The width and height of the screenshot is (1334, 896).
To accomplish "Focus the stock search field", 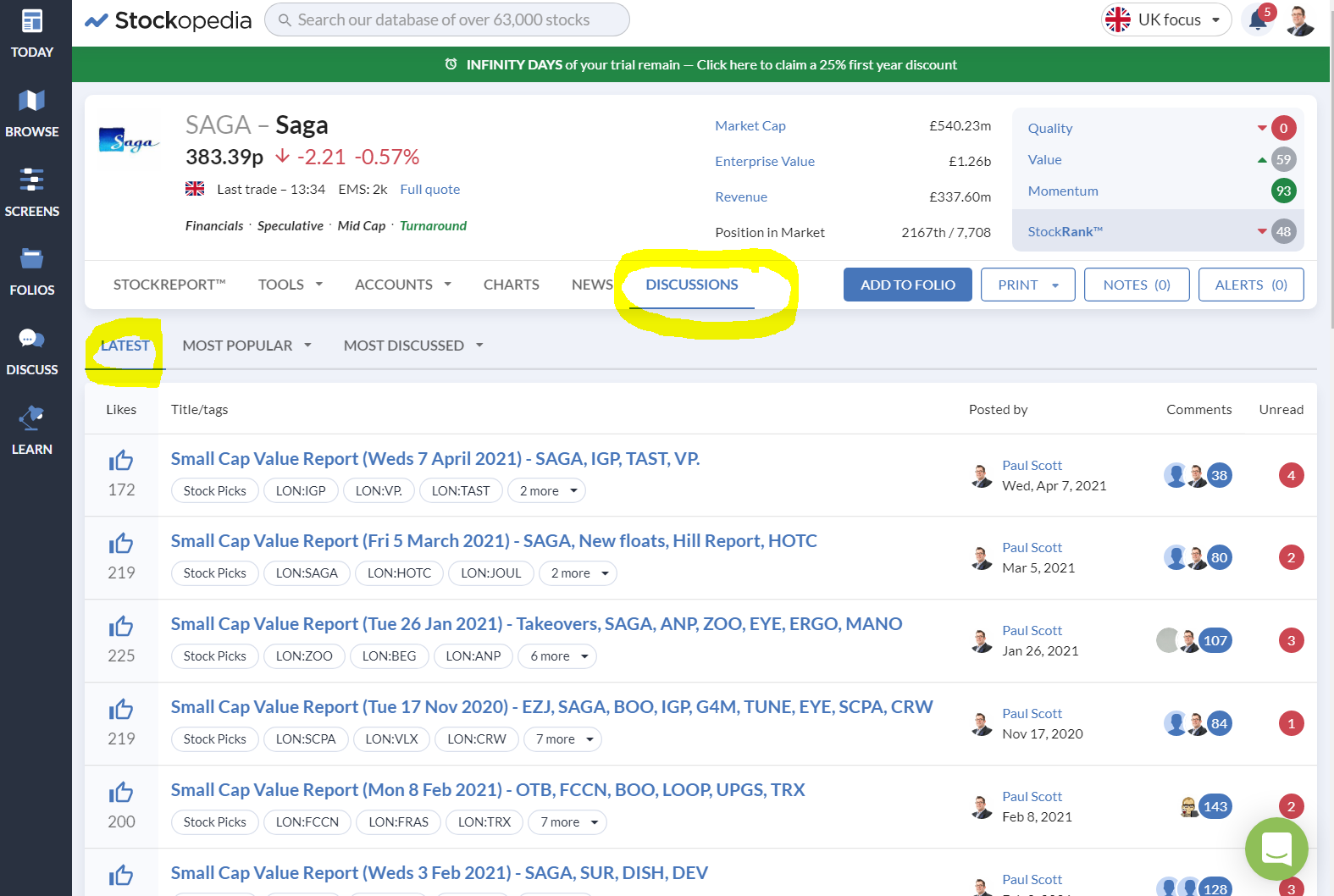I will coord(447,19).
